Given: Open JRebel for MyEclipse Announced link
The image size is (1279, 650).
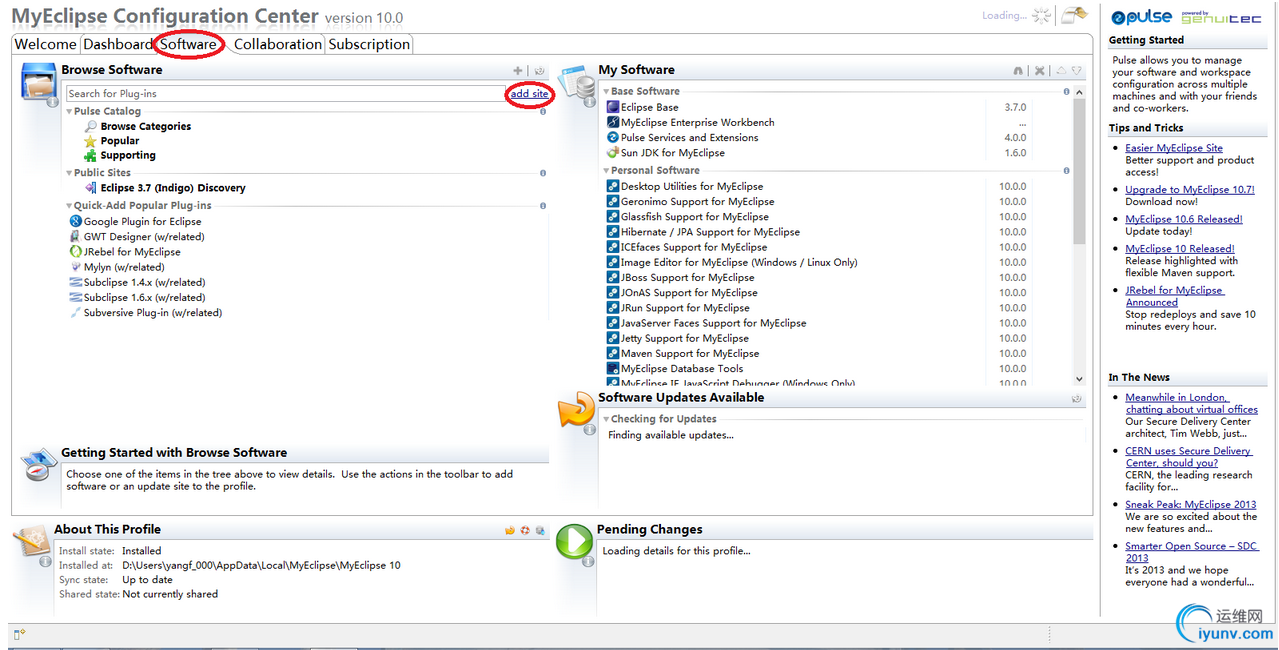Looking at the screenshot, I should (x=1175, y=296).
